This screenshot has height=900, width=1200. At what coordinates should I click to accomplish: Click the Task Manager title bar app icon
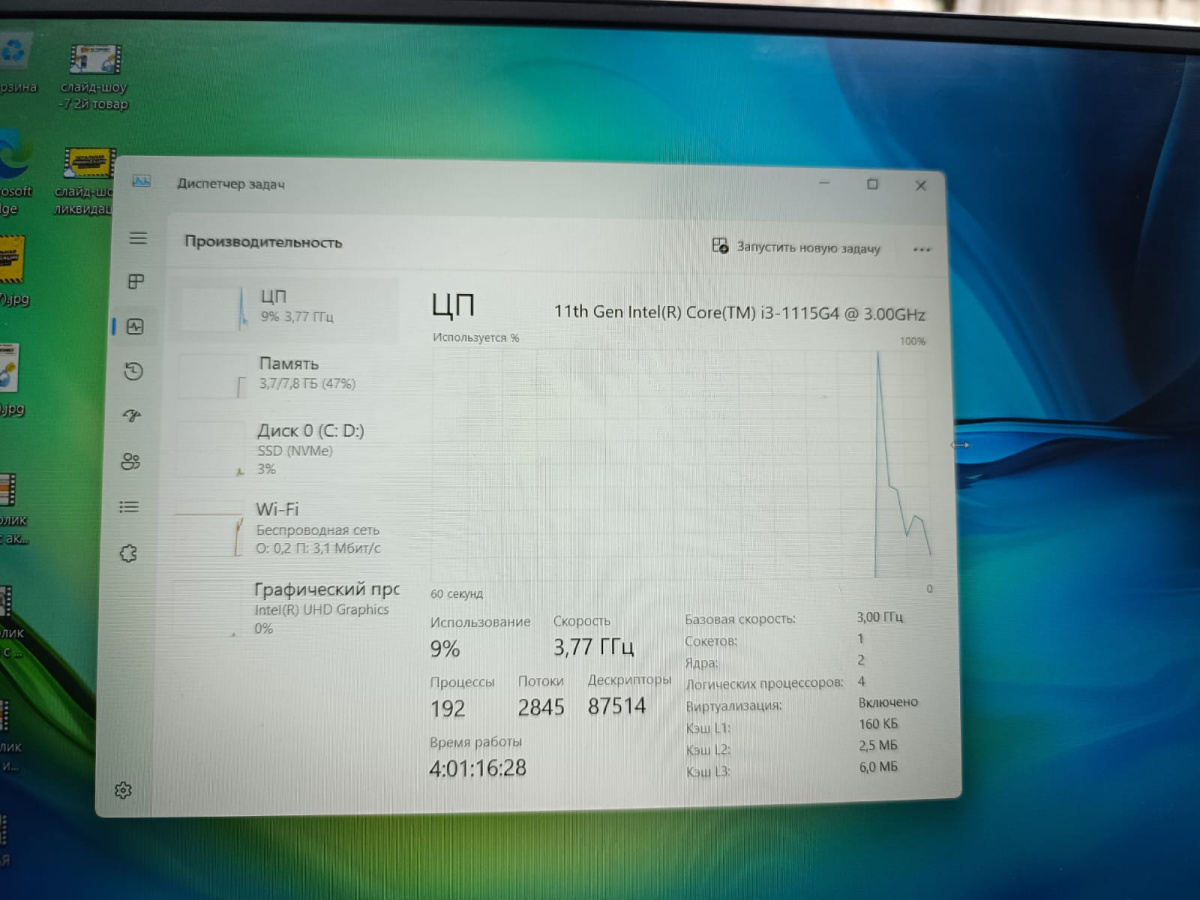141,181
